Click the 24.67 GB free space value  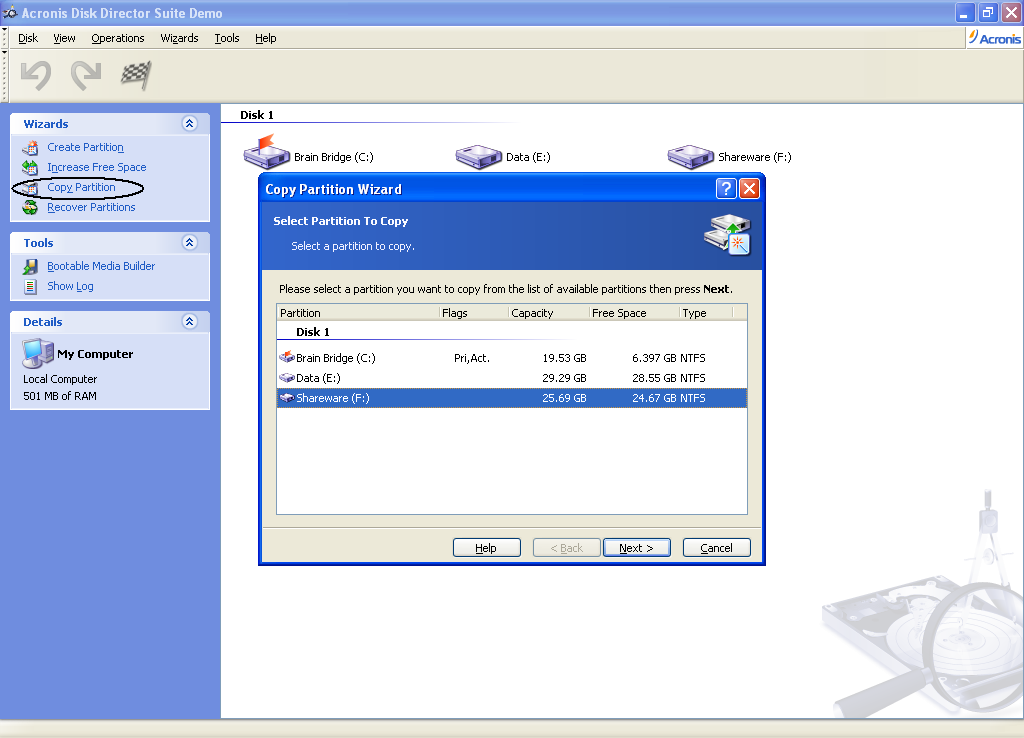pyautogui.click(x=654, y=398)
